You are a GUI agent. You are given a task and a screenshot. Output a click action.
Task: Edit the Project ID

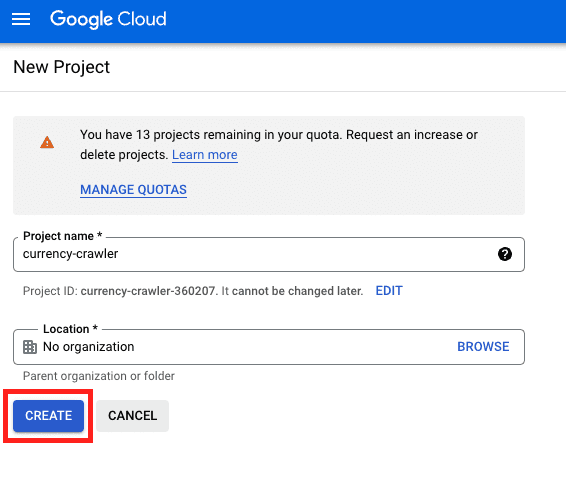389,291
